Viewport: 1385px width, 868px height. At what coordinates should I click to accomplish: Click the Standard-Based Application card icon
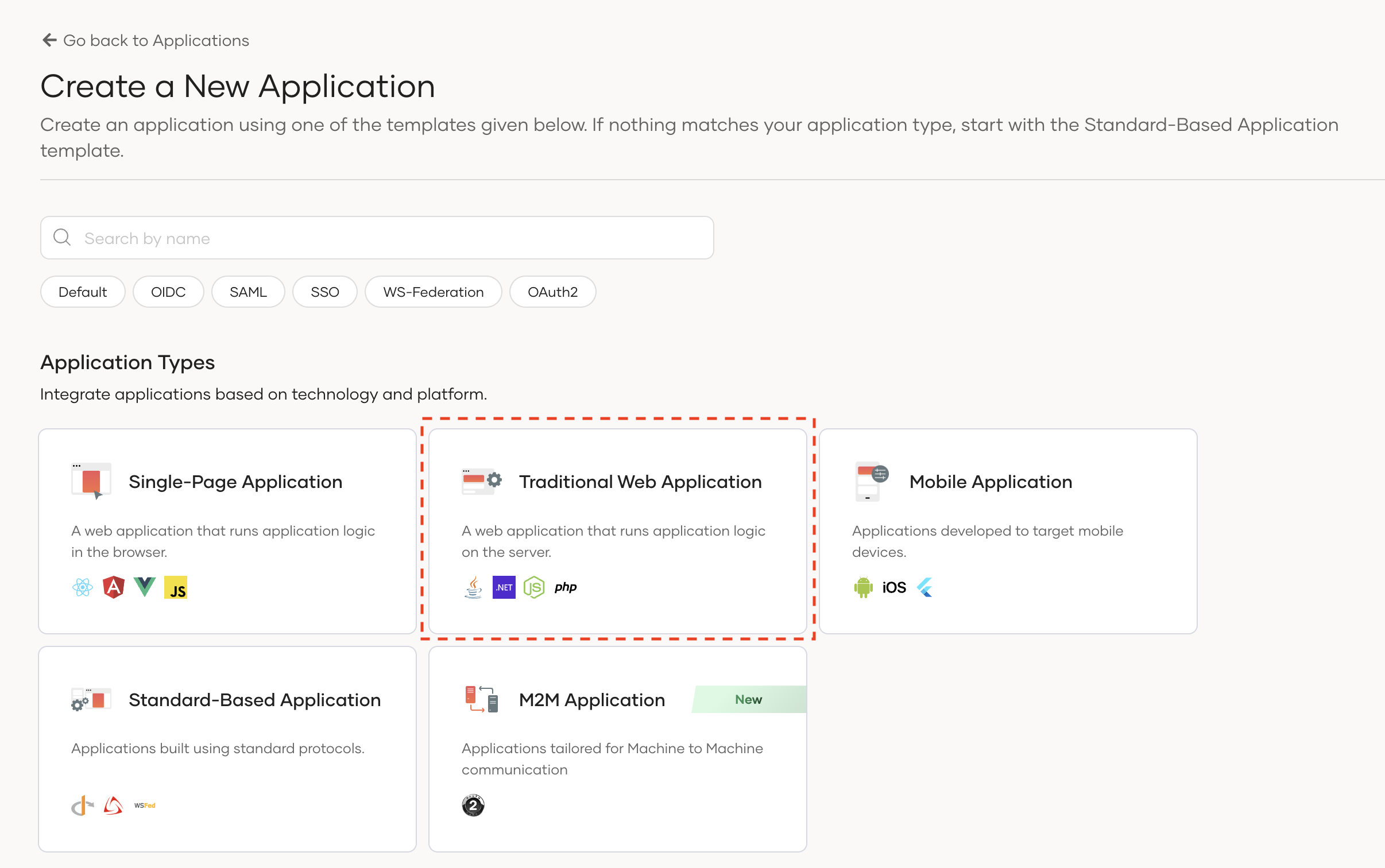point(91,699)
